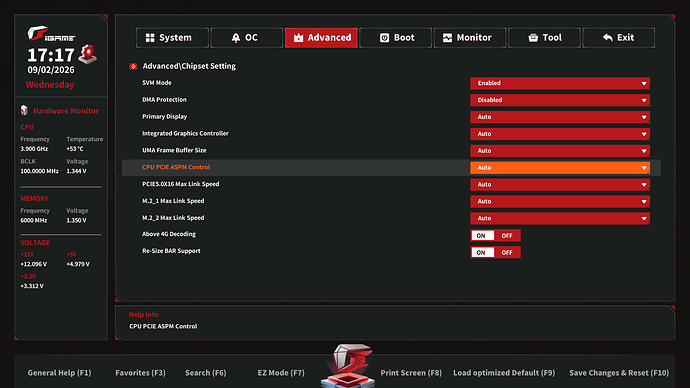This screenshot has width=690, height=388.
Task: Open the M.2_1 Max Link Speed dropdown
Action: tap(560, 201)
